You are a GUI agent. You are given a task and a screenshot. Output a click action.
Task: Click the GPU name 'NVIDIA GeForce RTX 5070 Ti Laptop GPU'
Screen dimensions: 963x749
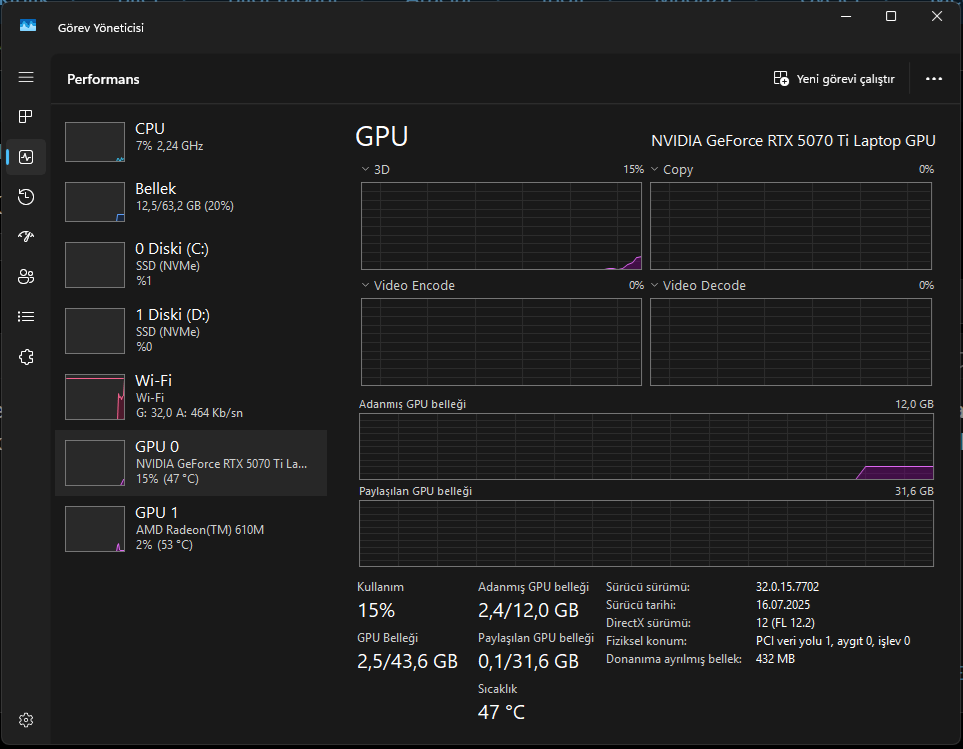coord(793,141)
